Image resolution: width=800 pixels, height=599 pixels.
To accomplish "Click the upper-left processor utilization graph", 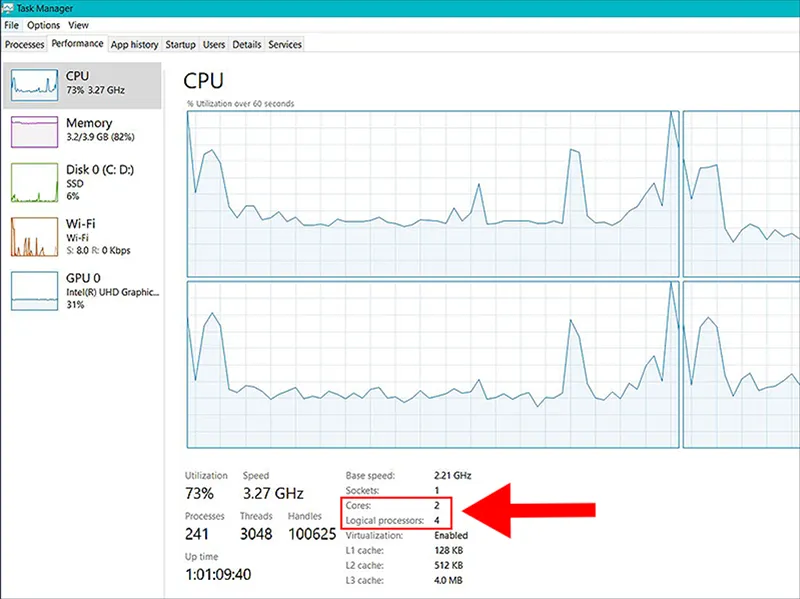I will click(x=433, y=194).
